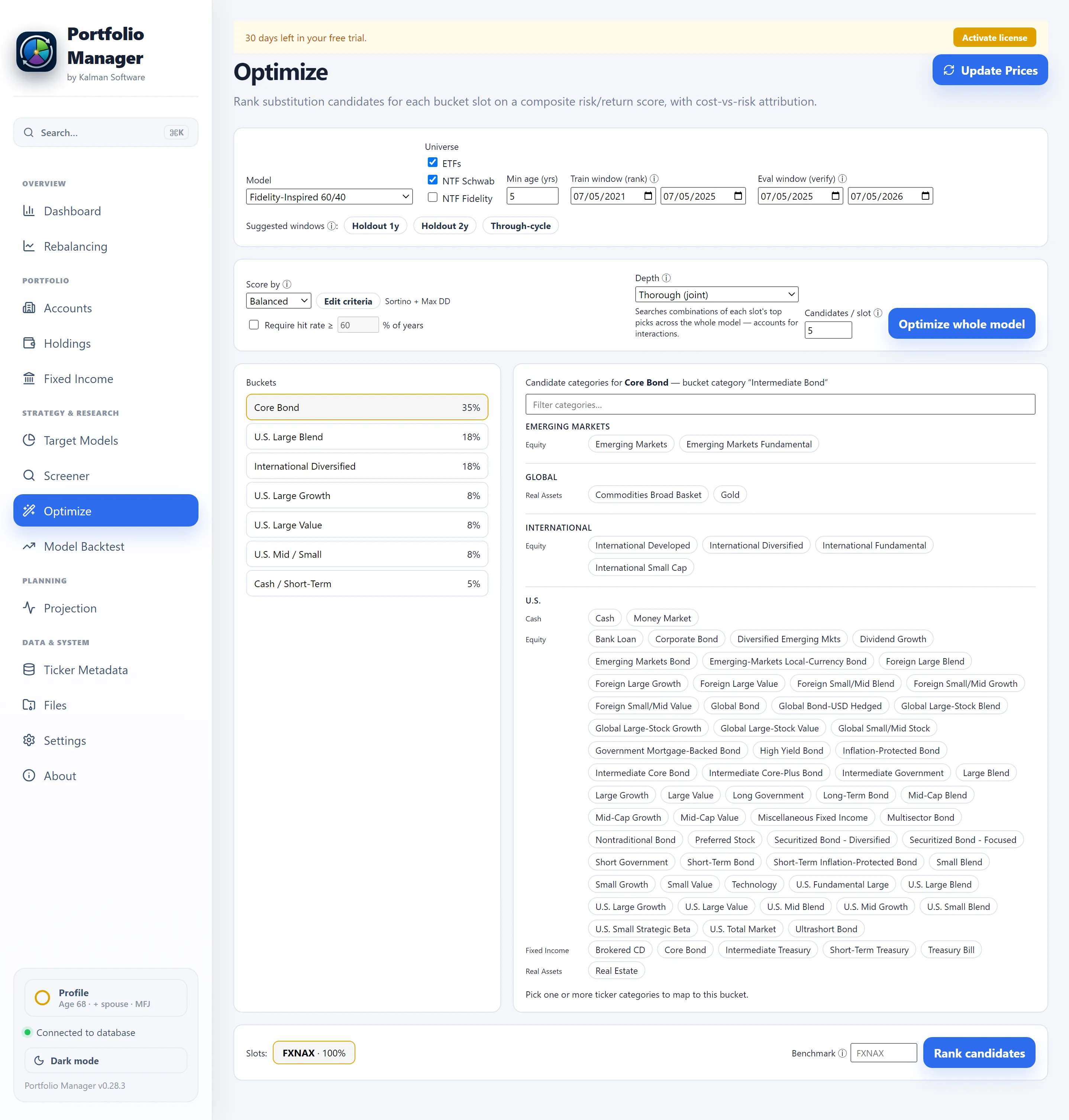Open eval window start date calendar picker
1069x1120 pixels.
835,196
